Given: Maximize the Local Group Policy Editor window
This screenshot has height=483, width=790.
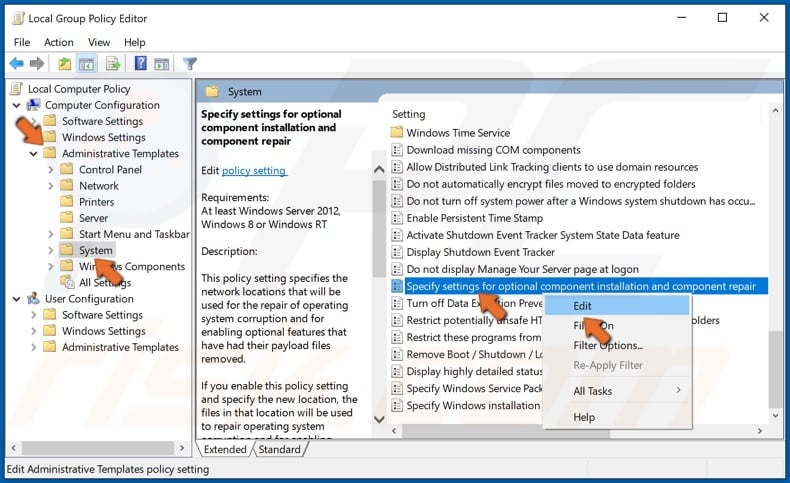Looking at the screenshot, I should [x=722, y=18].
